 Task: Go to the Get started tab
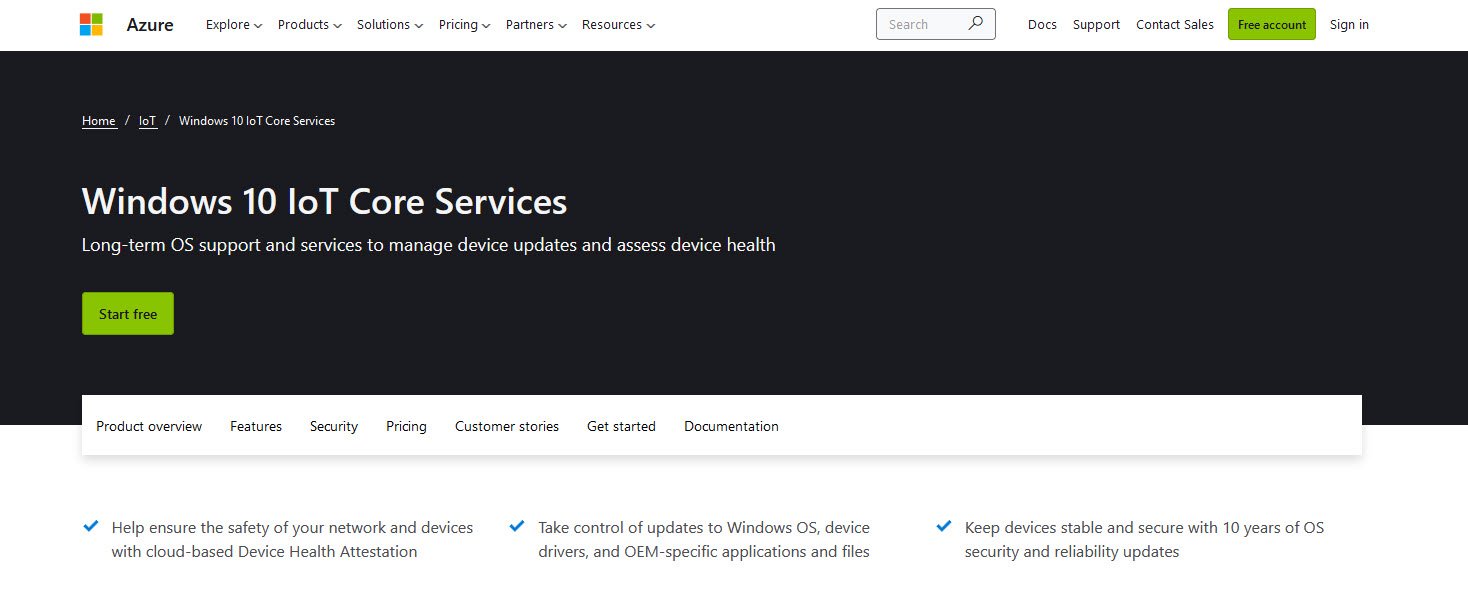click(621, 426)
